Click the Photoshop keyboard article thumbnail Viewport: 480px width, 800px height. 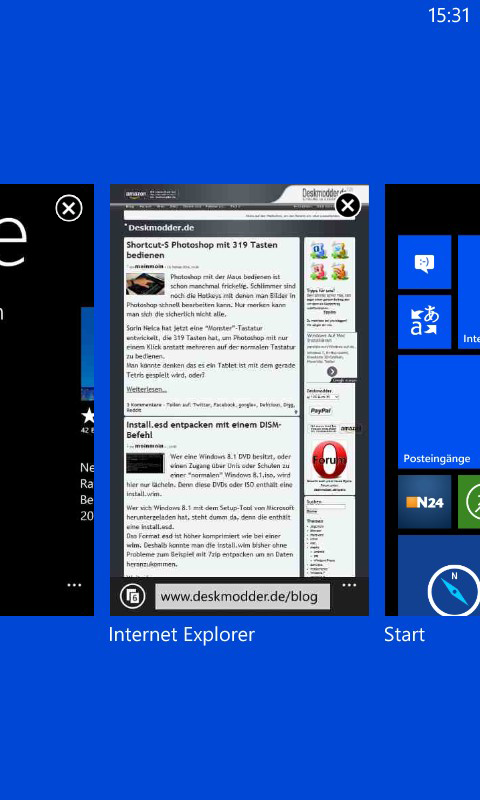click(145, 284)
